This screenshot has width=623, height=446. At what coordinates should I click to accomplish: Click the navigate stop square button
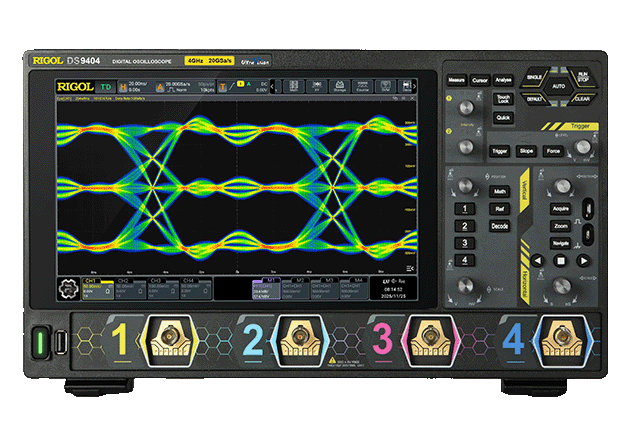tap(560, 261)
